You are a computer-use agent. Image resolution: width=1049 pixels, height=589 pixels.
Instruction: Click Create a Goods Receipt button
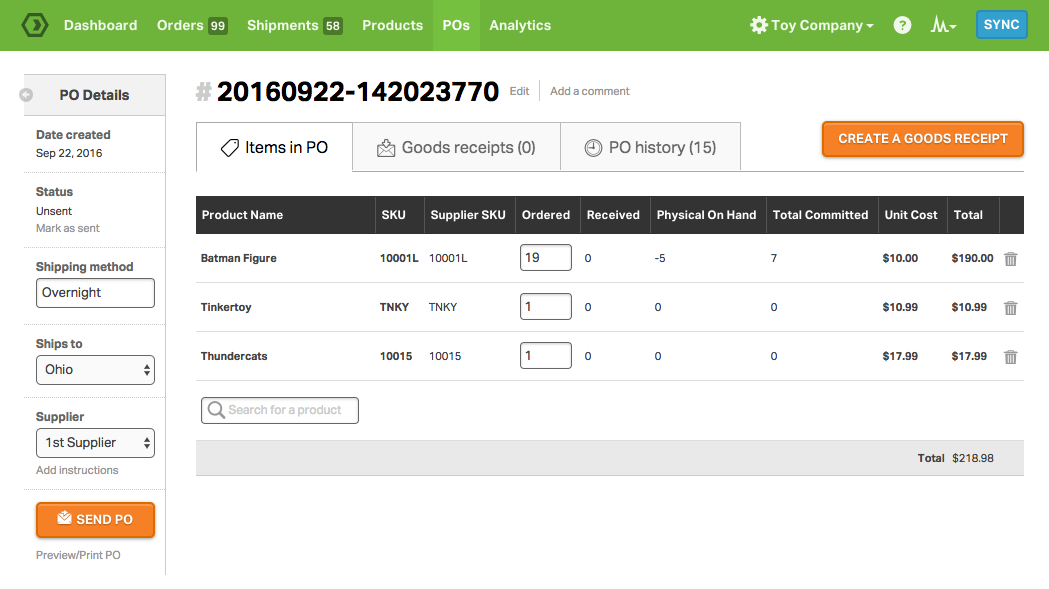pos(922,139)
